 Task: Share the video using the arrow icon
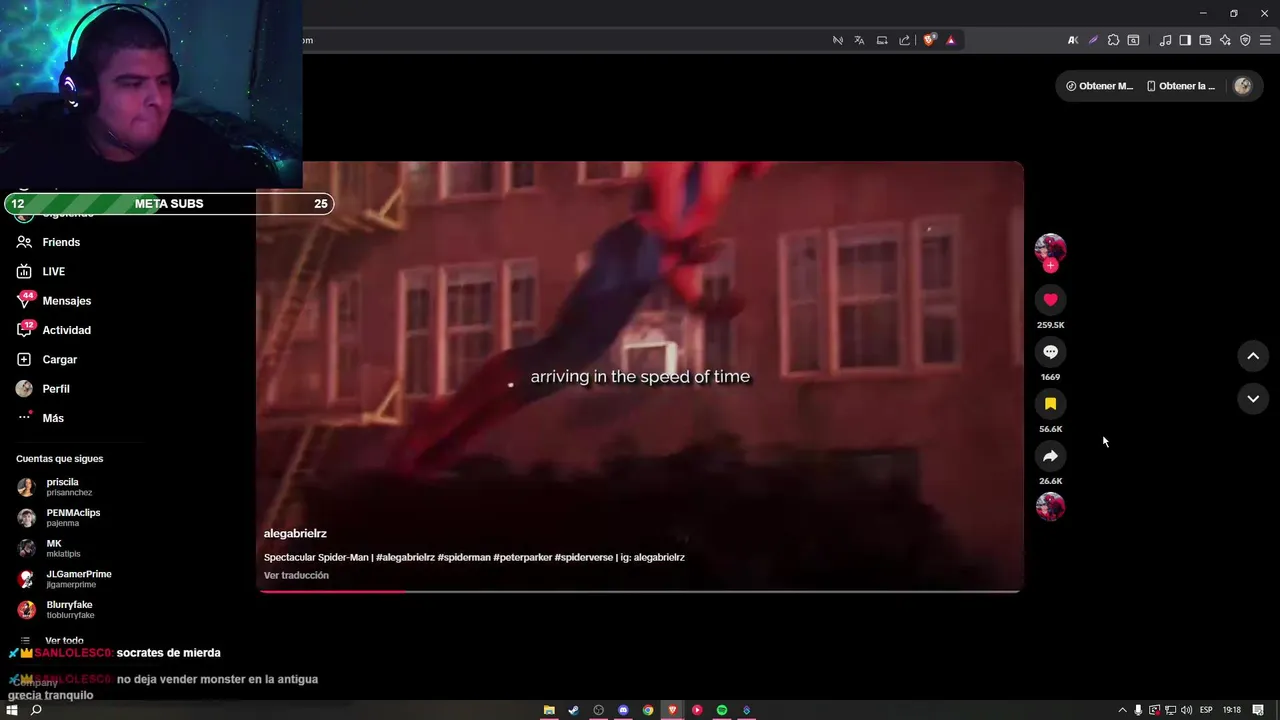(x=1050, y=456)
